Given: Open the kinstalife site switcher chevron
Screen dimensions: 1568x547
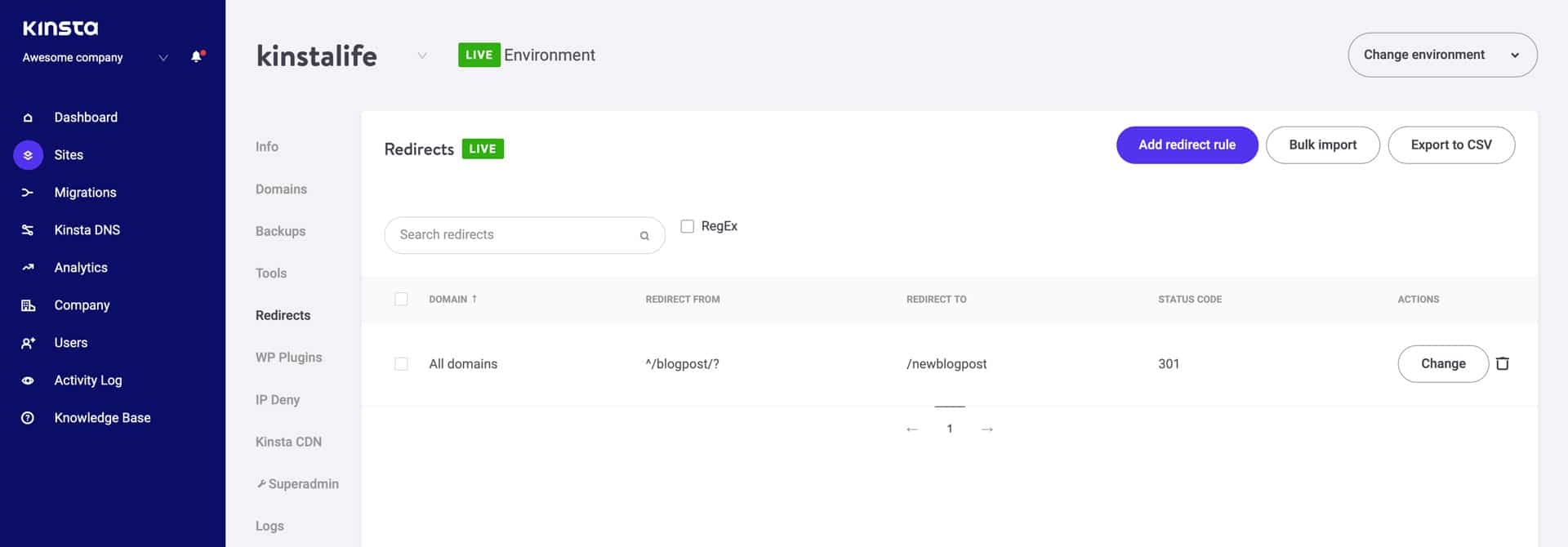Looking at the screenshot, I should (x=422, y=56).
